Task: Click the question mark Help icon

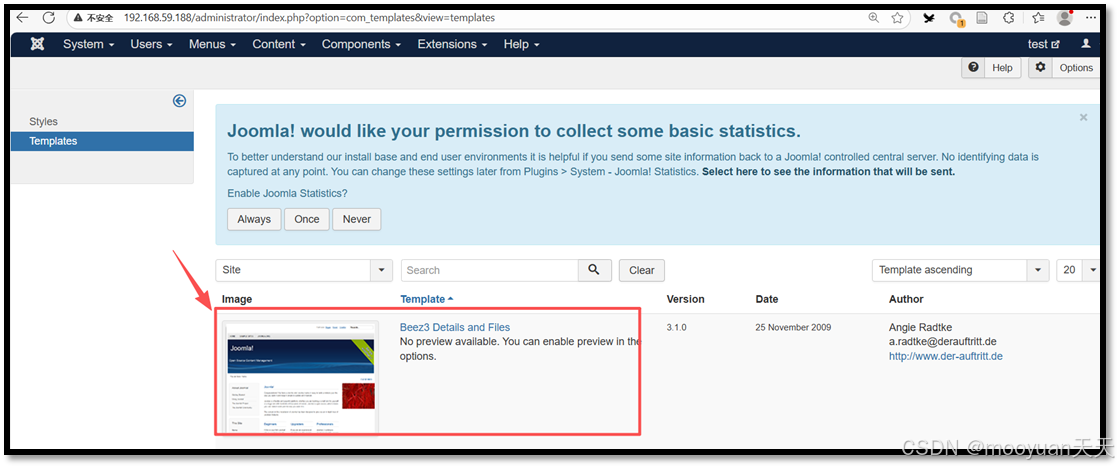Action: pyautogui.click(x=973, y=67)
